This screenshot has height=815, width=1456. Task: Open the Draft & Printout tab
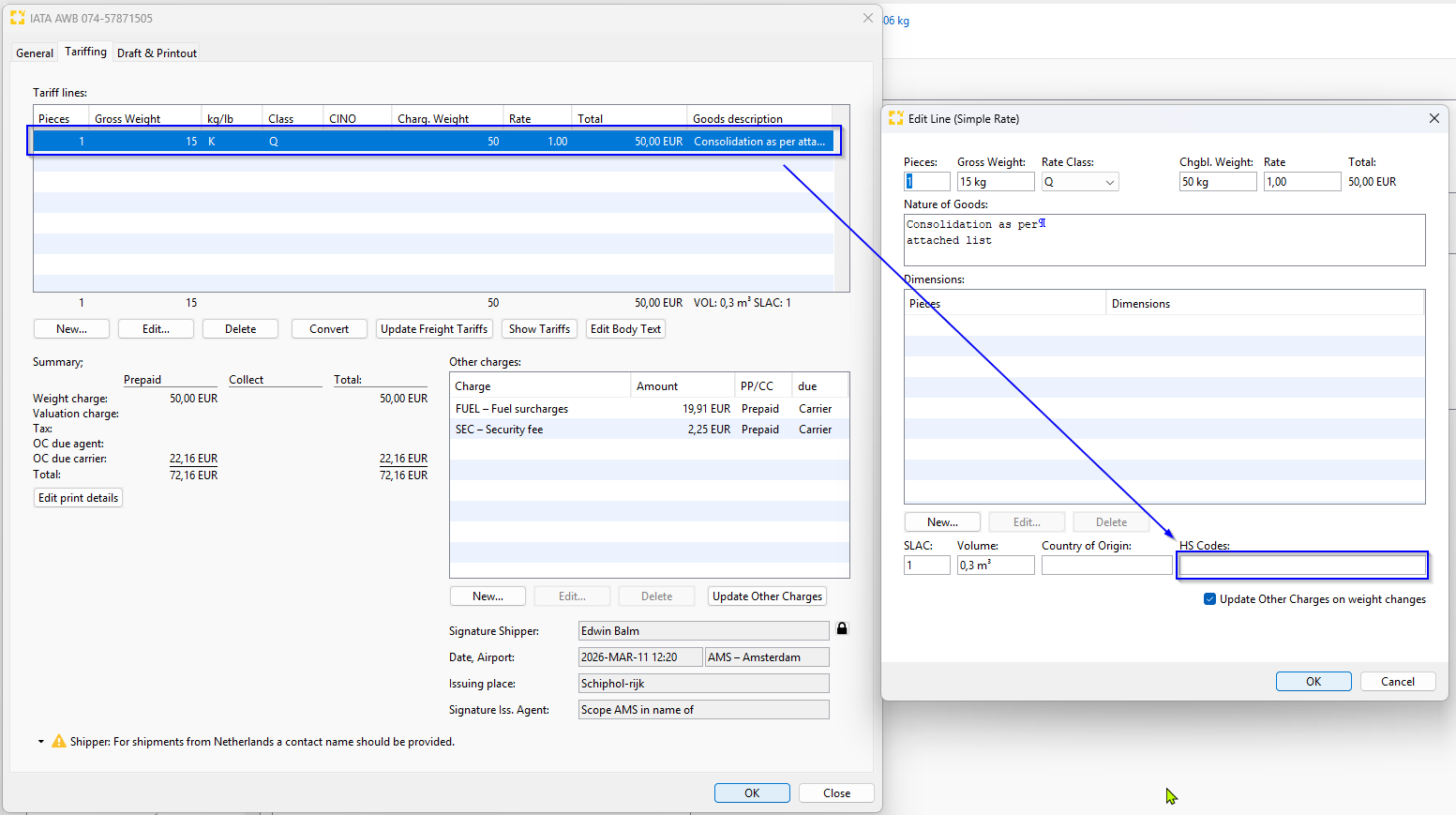click(157, 53)
